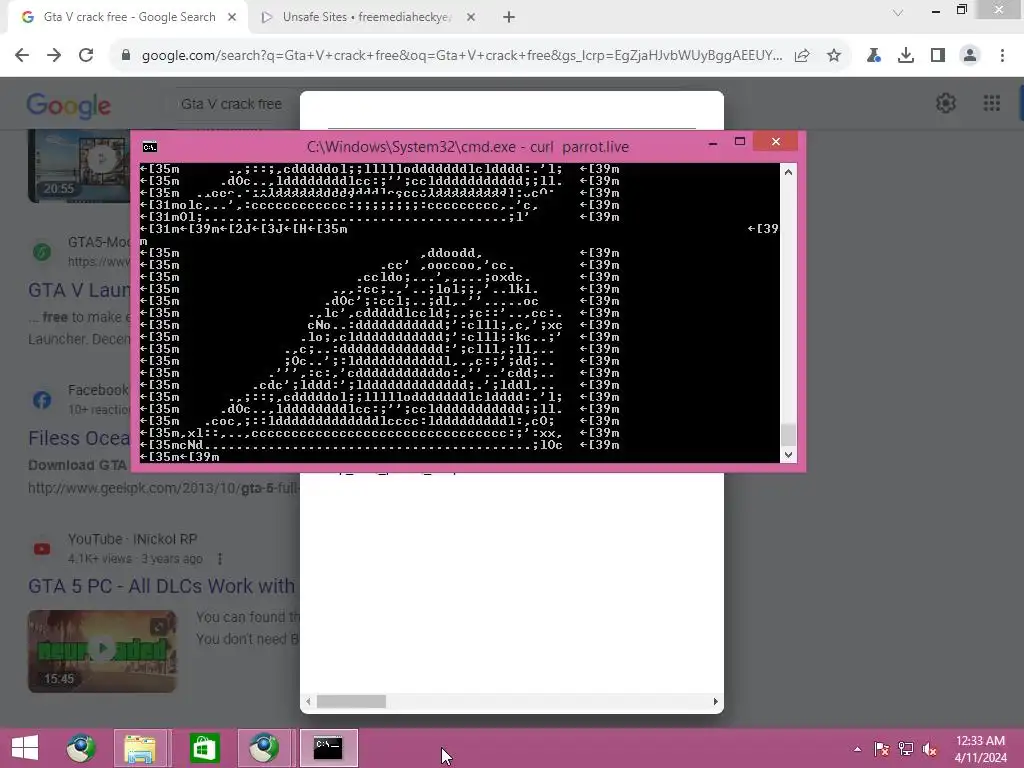The width and height of the screenshot is (1024, 768).
Task: Play the 20:55 video thumbnail
Action: [79, 167]
